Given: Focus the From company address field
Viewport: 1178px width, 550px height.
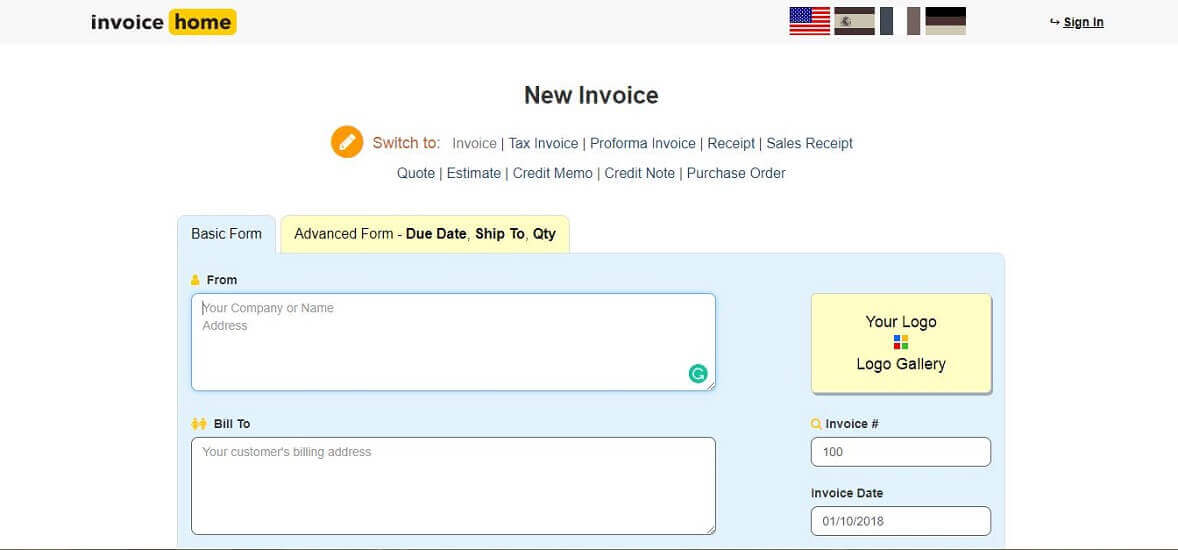Looking at the screenshot, I should click(x=453, y=342).
